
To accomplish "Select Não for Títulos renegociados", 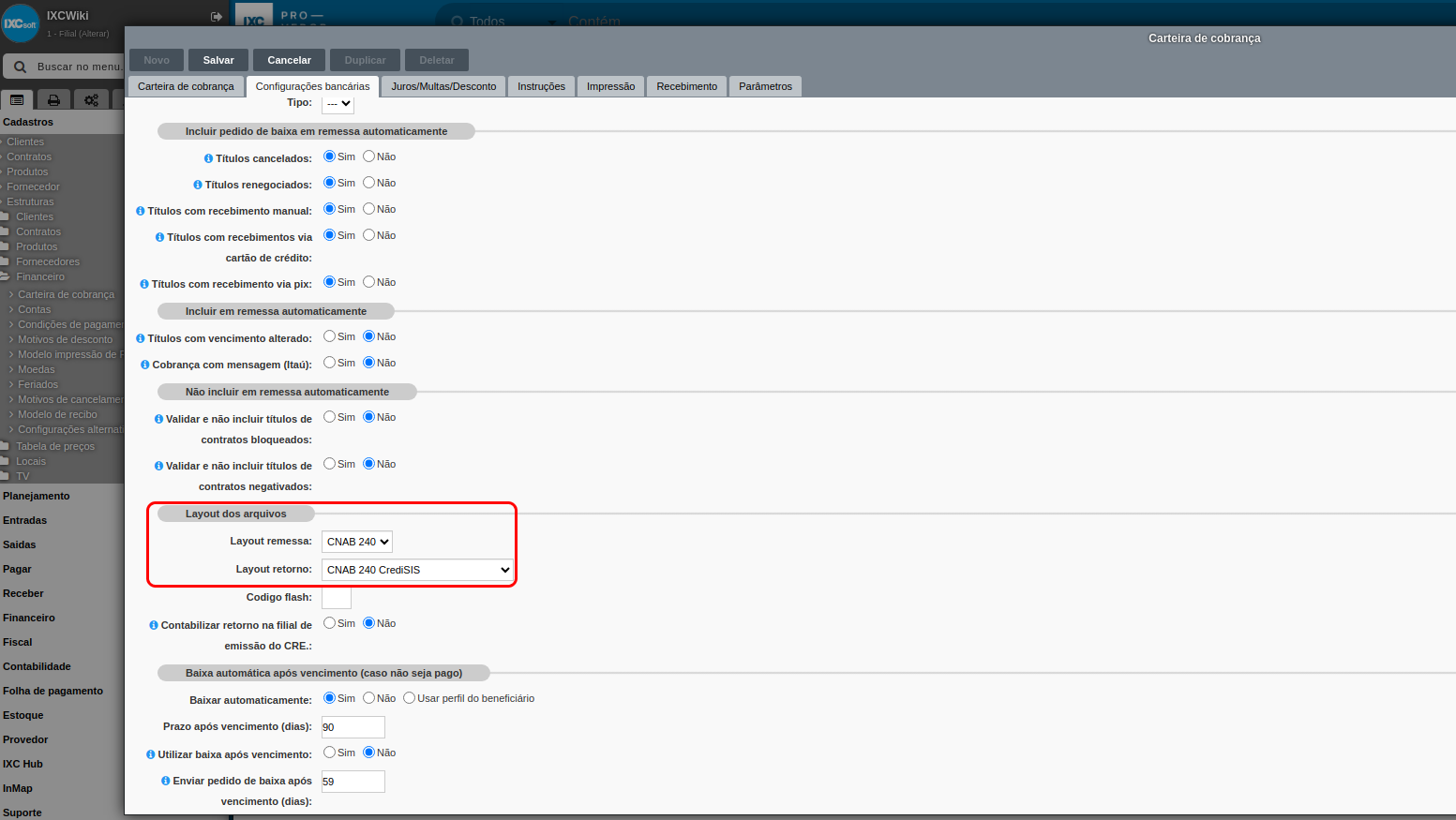I will pos(368,183).
